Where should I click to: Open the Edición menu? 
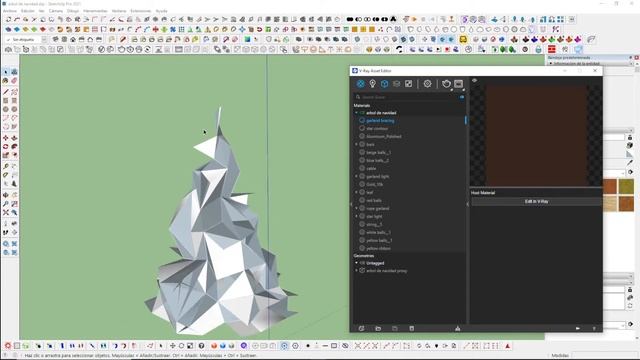pyautogui.click(x=28, y=11)
